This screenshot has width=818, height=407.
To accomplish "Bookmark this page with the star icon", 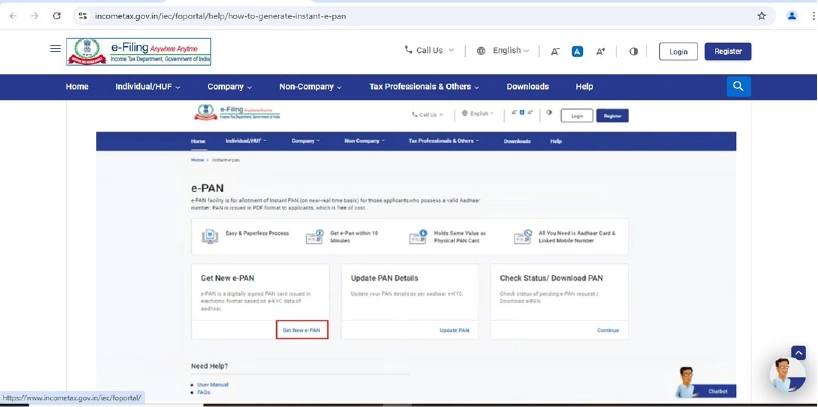I will pyautogui.click(x=762, y=16).
